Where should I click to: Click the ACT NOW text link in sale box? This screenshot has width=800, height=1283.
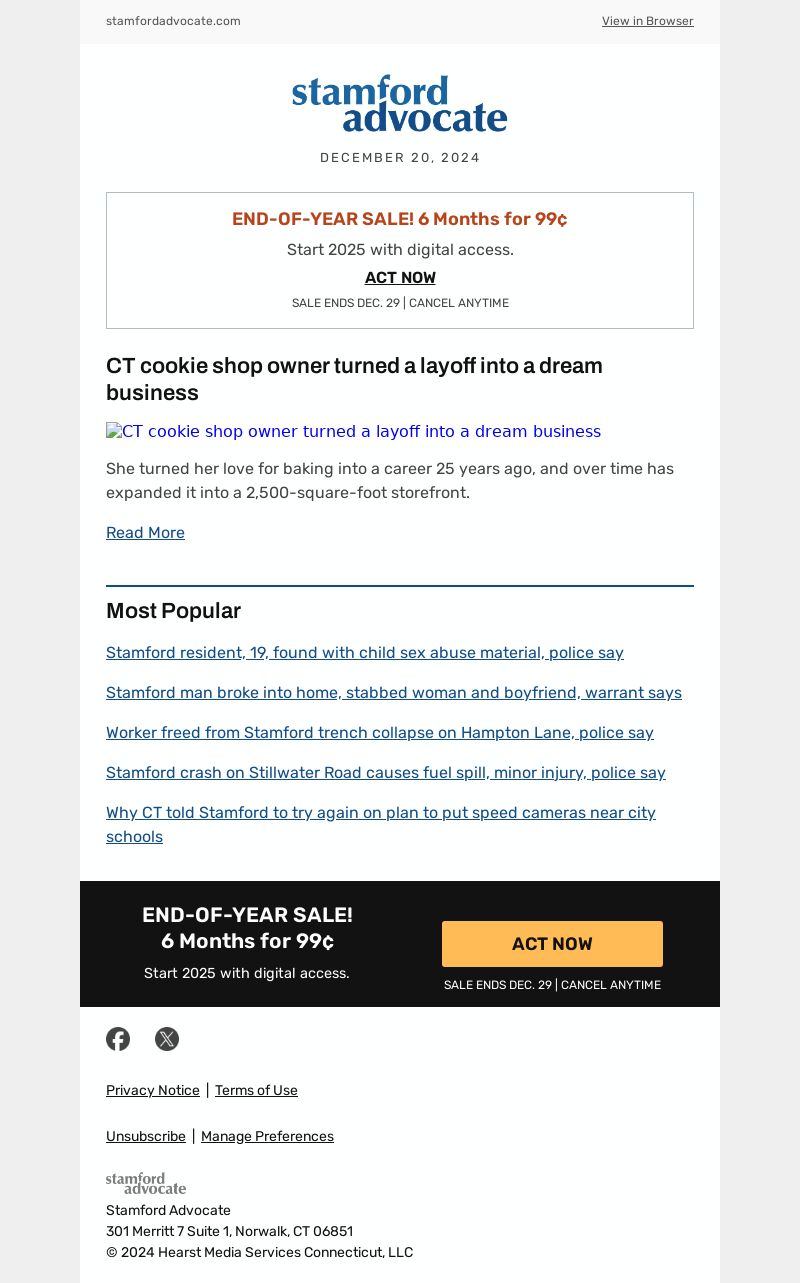[x=400, y=277]
